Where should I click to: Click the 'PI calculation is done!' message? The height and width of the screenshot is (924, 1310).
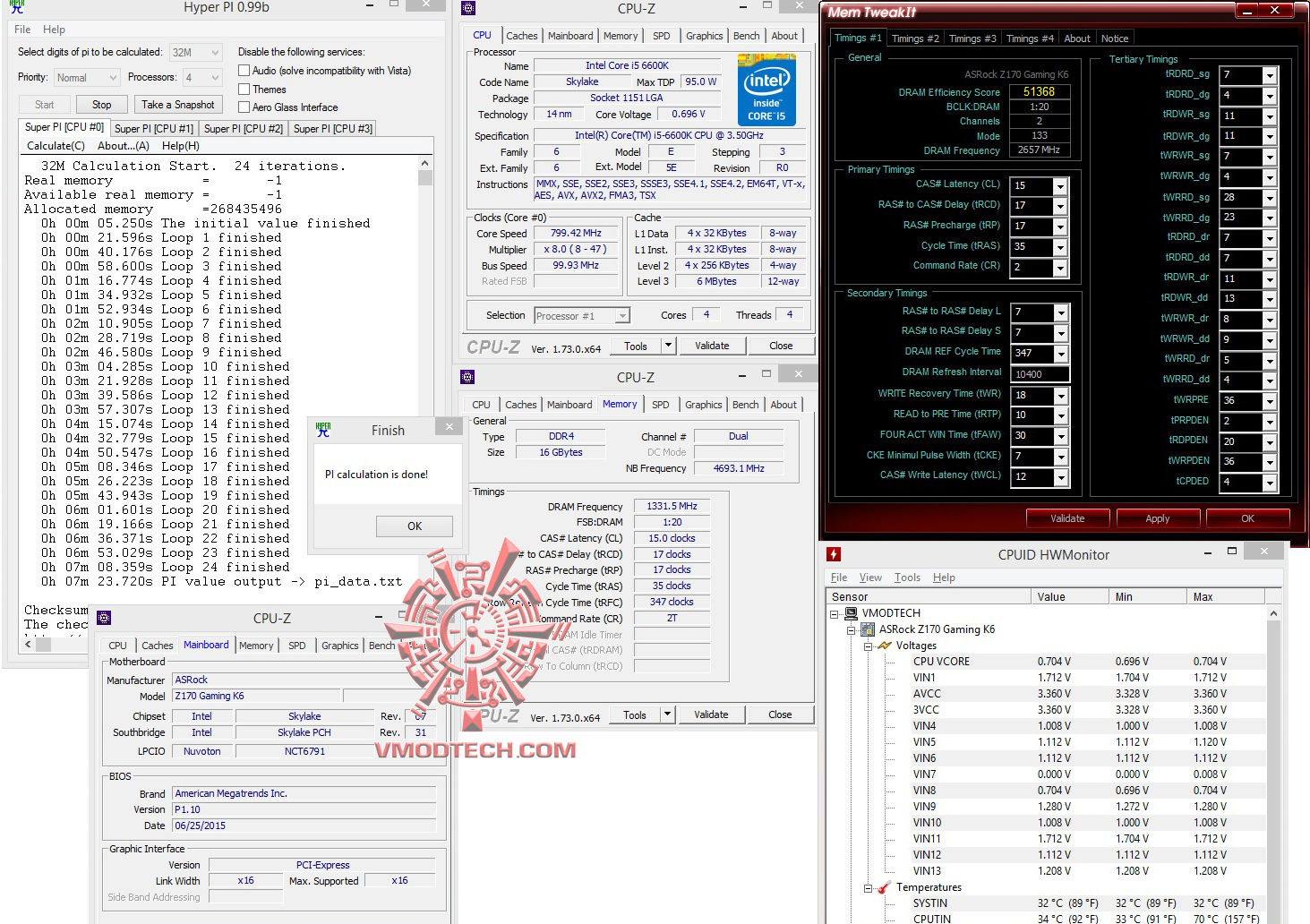pos(377,475)
